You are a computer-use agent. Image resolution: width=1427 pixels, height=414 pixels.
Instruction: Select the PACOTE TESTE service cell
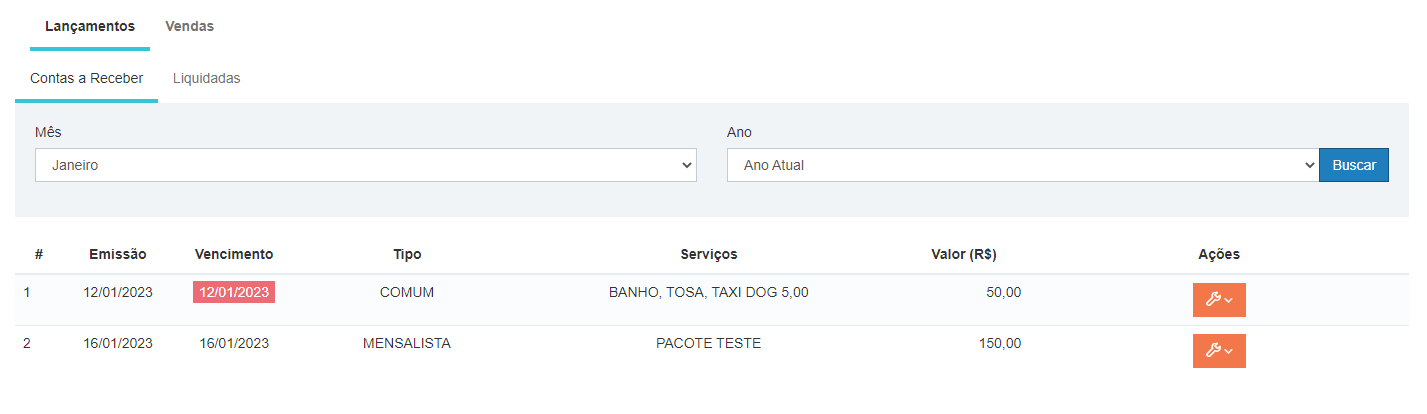pos(708,343)
